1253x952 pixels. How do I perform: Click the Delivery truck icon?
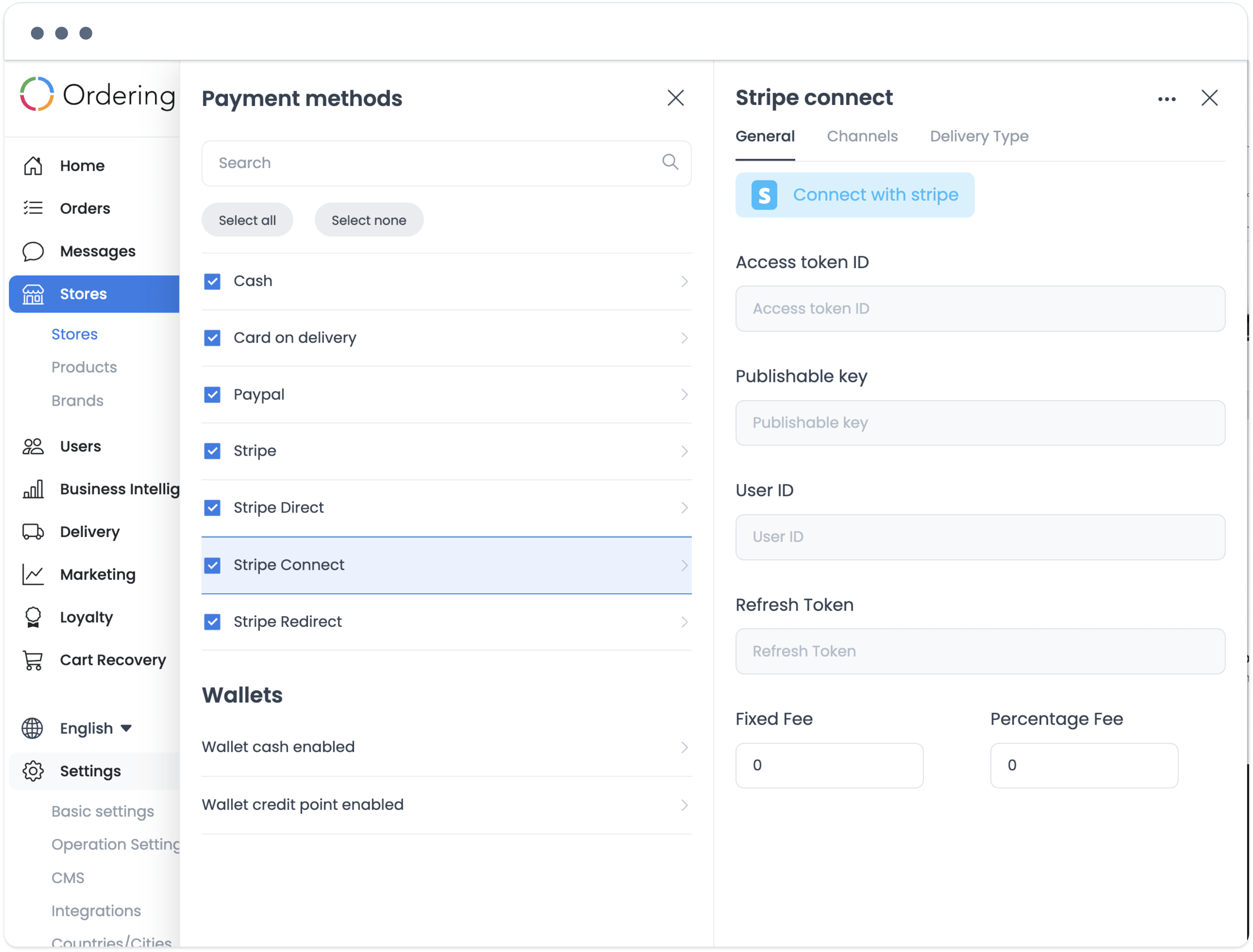pos(33,532)
